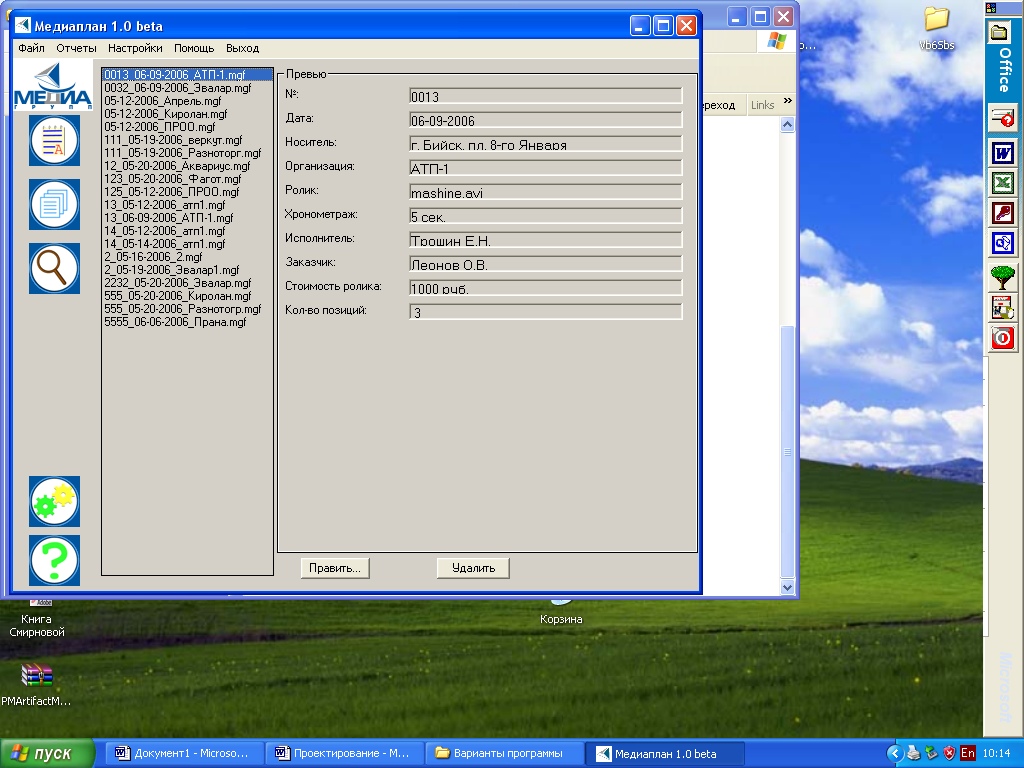Image resolution: width=1024 pixels, height=768 pixels.
Task: Click the stacked copy documents icon
Action: click(x=54, y=204)
